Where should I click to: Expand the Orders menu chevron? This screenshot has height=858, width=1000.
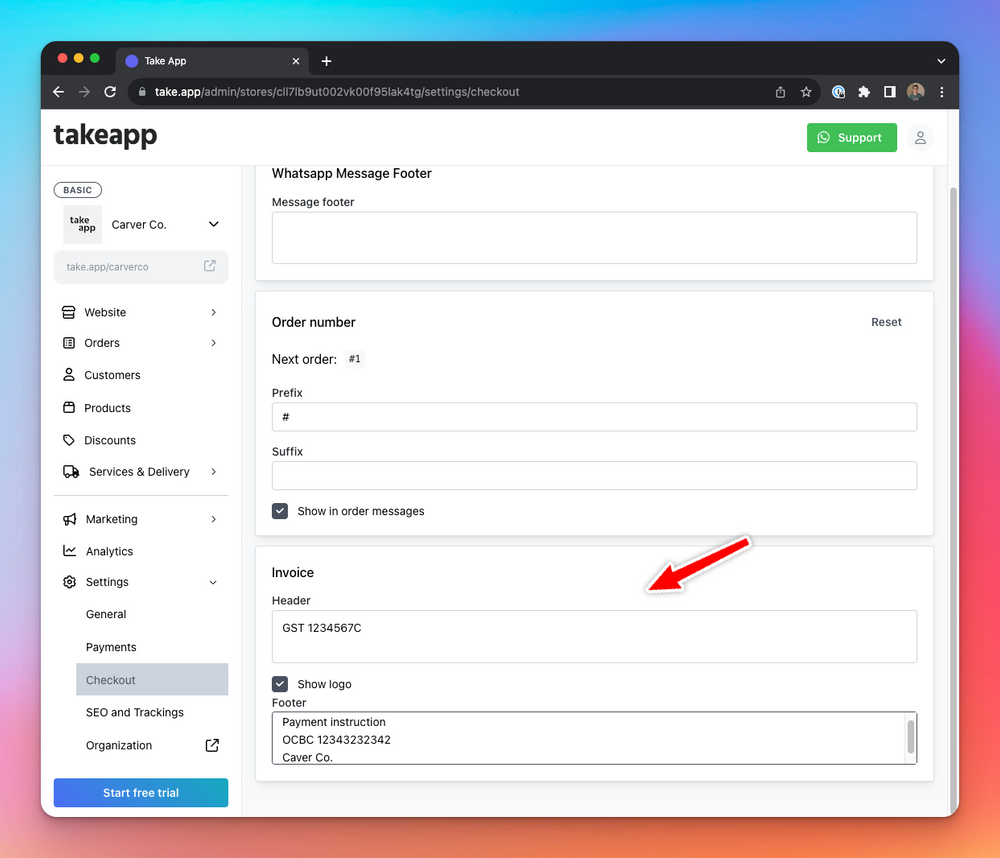coord(214,343)
